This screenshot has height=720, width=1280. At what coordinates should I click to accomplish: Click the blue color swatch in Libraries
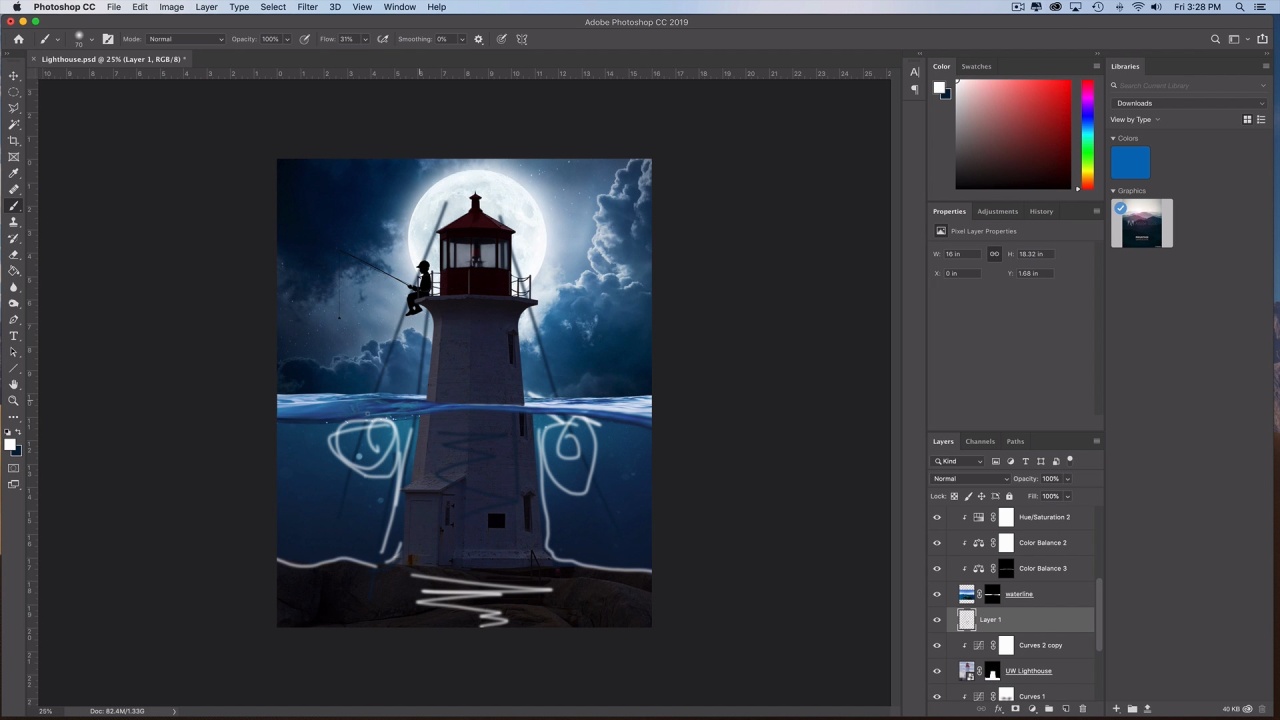(x=1130, y=163)
